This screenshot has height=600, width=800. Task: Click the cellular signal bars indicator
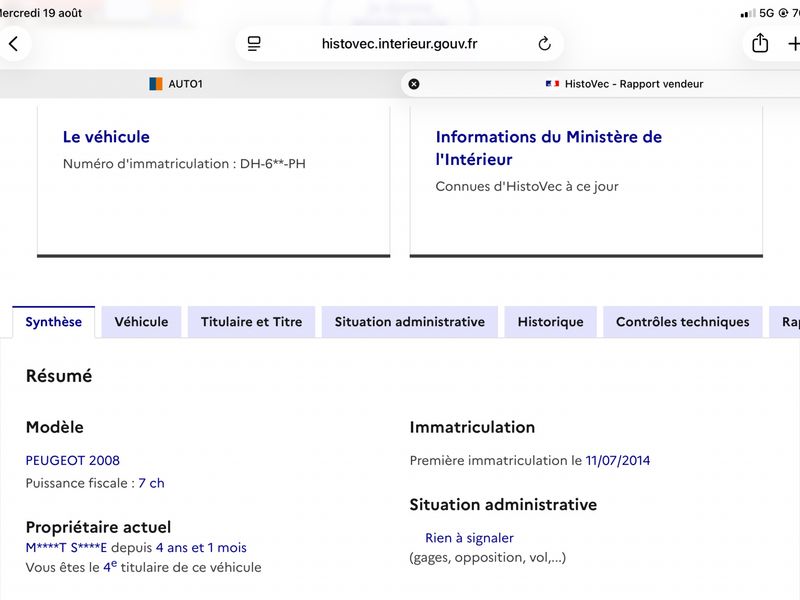(x=747, y=13)
